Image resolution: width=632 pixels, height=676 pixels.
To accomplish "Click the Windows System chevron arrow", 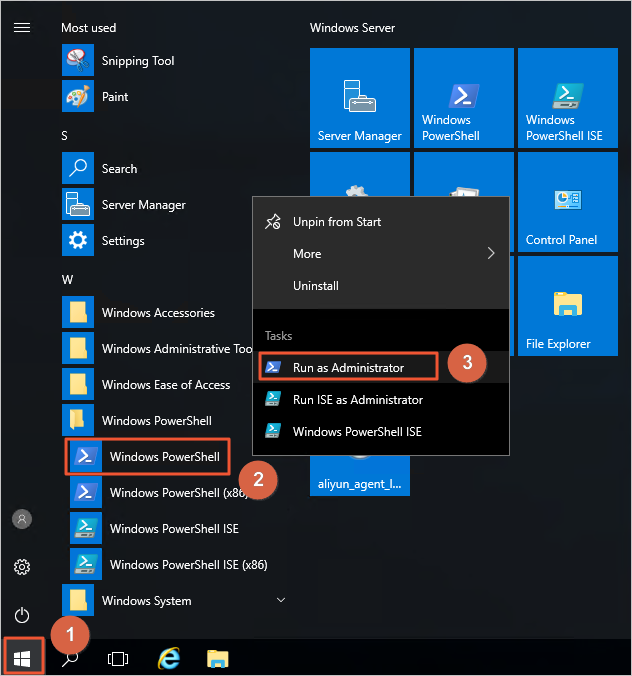I will tap(281, 600).
